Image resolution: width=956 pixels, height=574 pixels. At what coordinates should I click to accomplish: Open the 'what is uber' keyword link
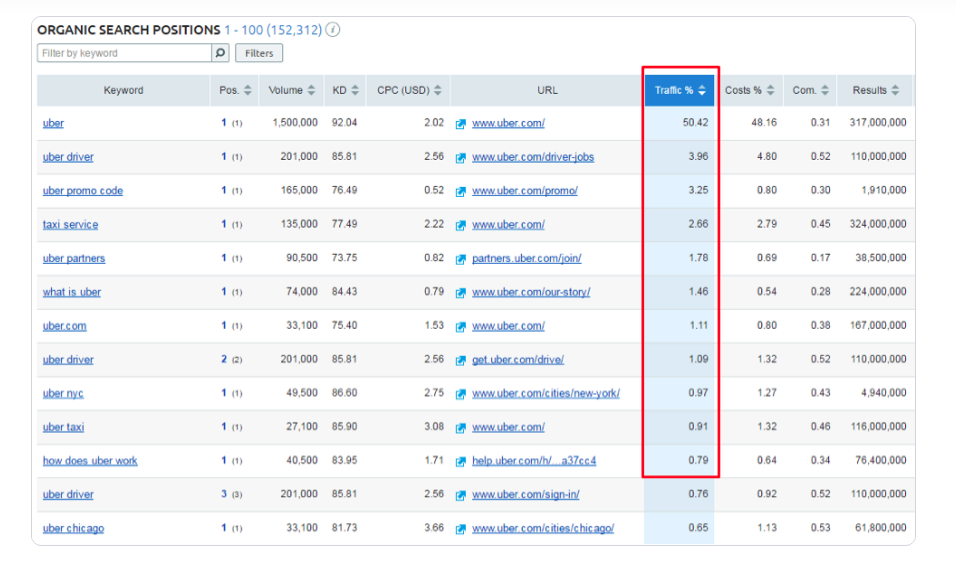pos(72,292)
